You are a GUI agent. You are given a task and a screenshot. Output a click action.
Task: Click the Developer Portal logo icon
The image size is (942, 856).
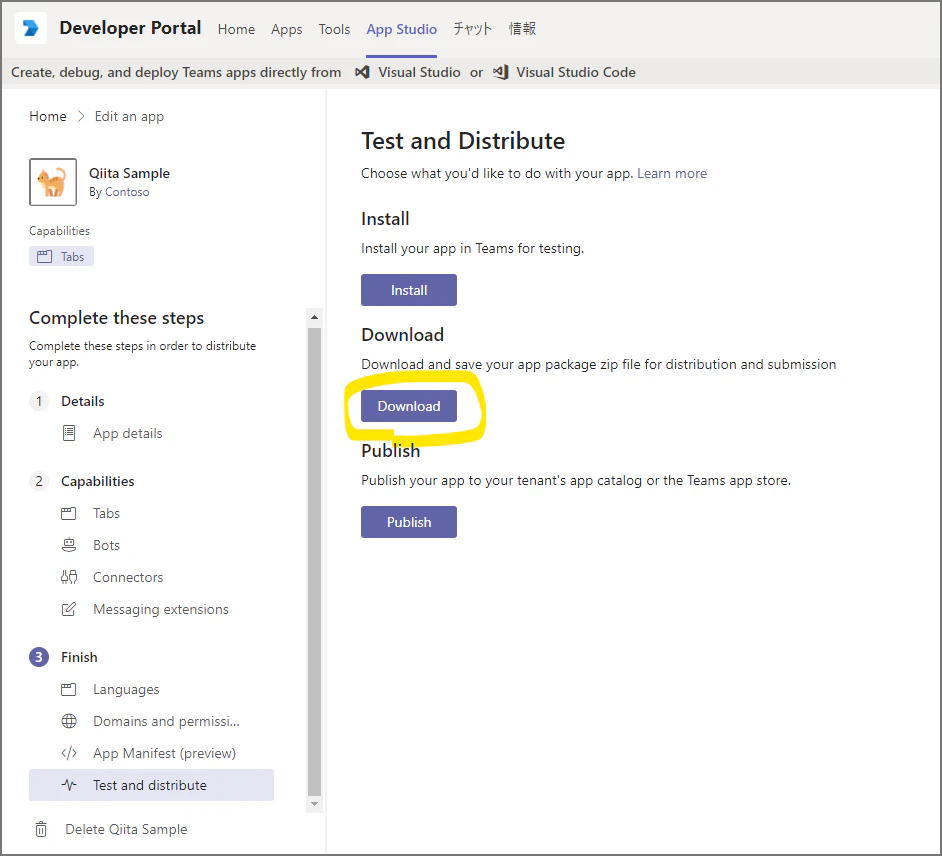(31, 28)
